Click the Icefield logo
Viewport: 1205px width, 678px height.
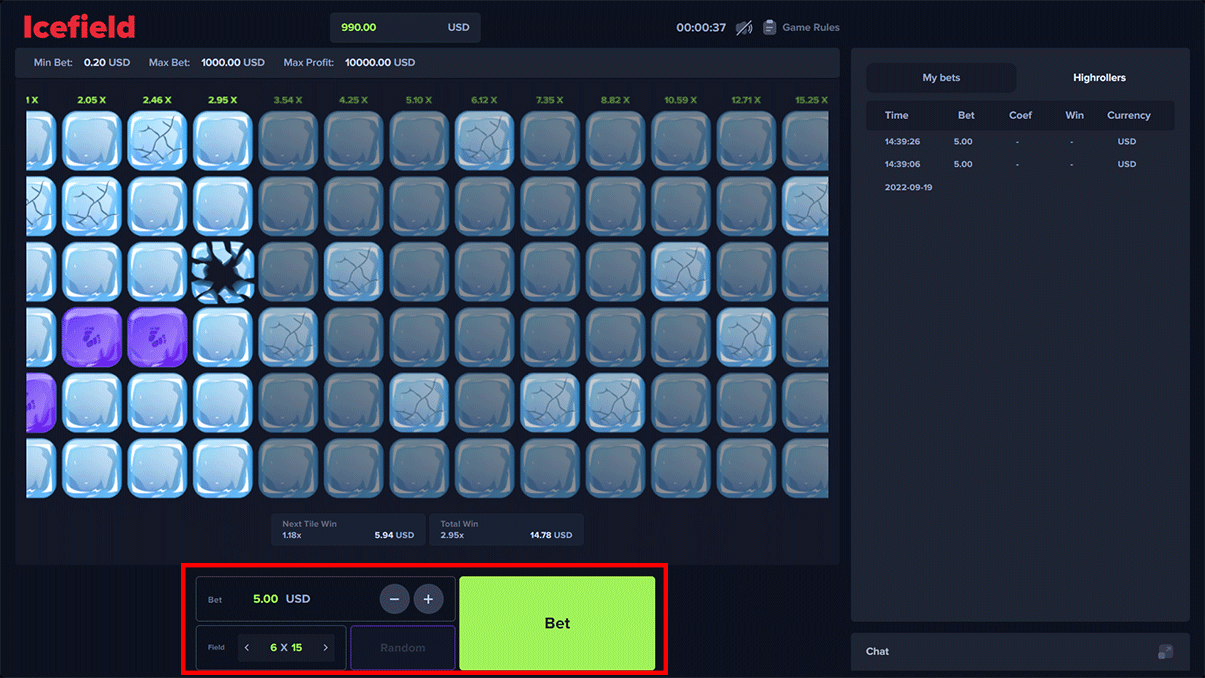click(x=79, y=27)
